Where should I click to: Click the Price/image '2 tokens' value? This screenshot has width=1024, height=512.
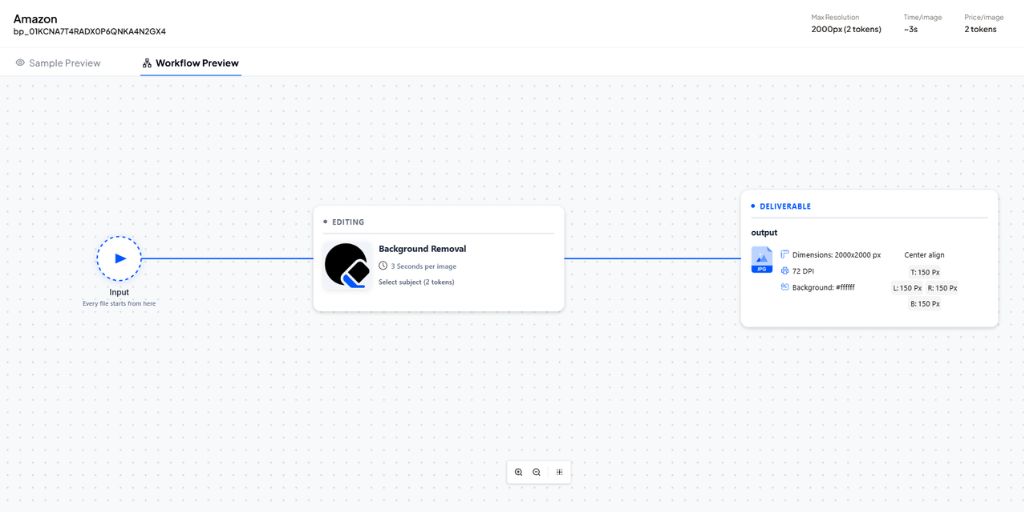point(980,29)
